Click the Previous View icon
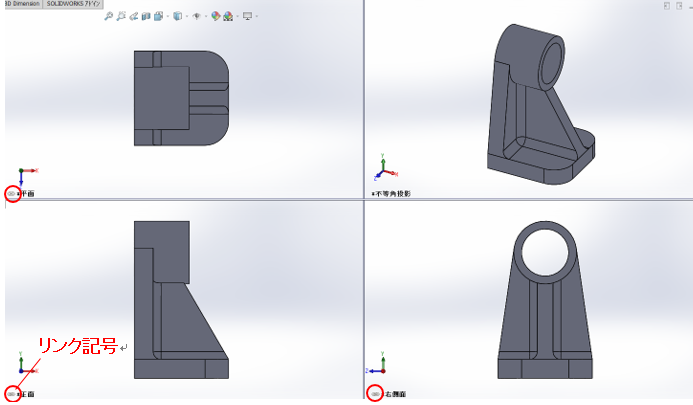 pos(134,16)
